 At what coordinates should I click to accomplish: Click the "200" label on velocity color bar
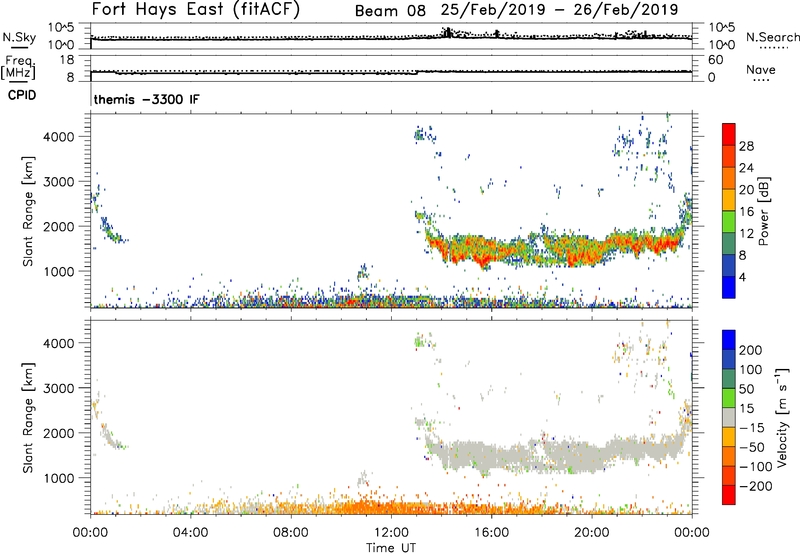click(x=751, y=350)
